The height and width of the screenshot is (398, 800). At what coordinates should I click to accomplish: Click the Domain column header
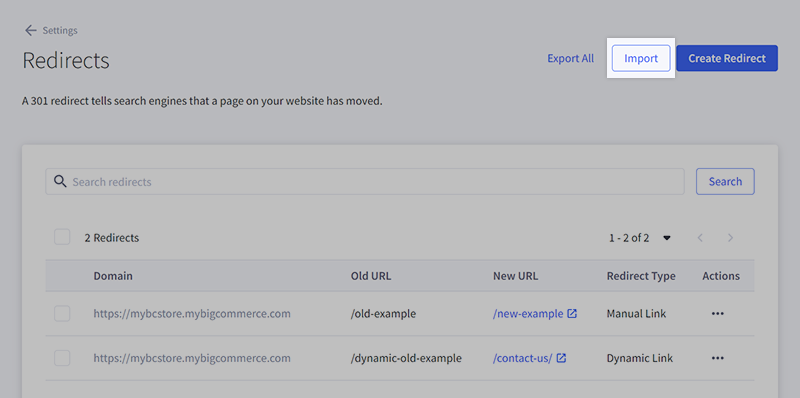pos(113,276)
